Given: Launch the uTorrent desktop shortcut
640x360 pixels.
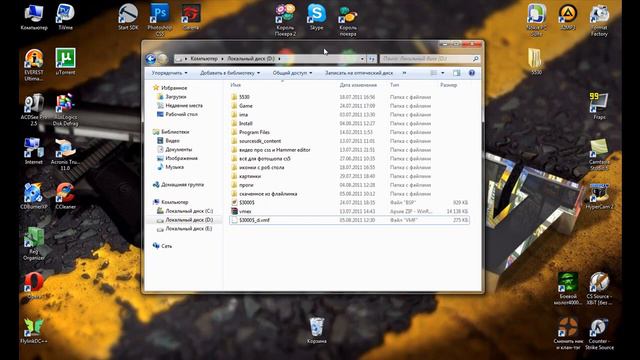Looking at the screenshot, I should 65,62.
